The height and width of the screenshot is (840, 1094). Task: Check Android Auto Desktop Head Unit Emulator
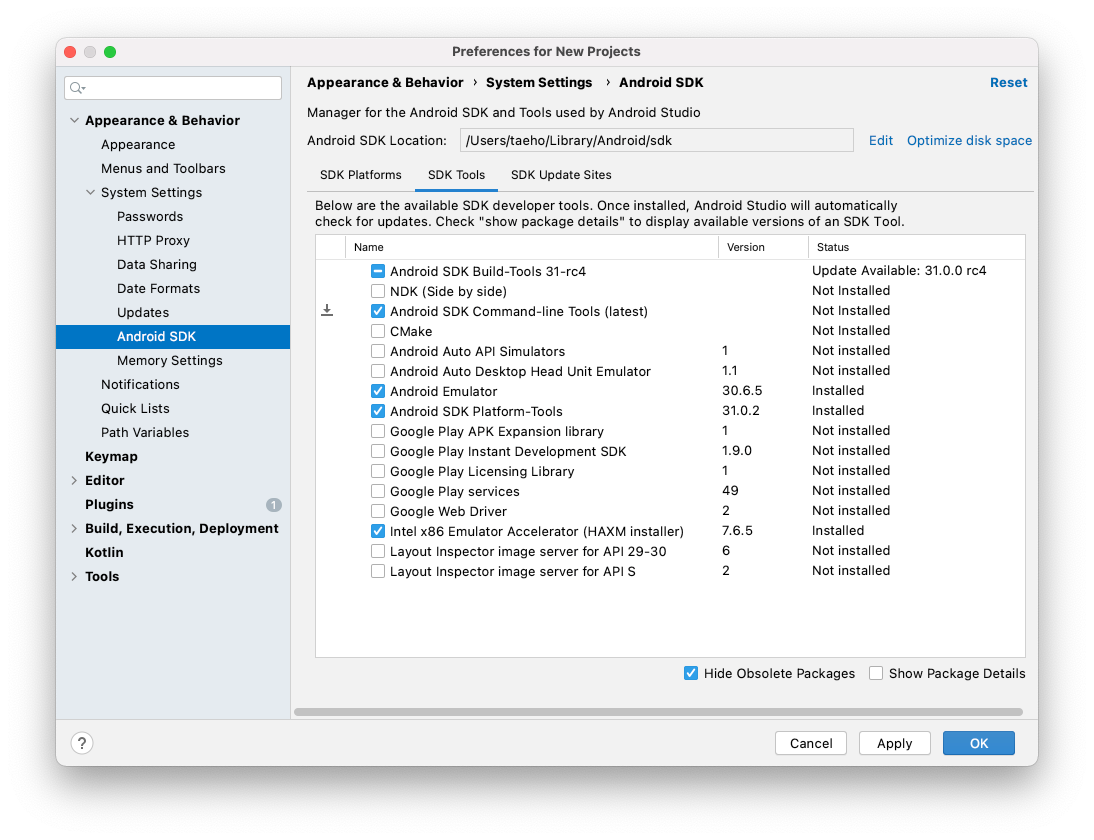[377, 371]
